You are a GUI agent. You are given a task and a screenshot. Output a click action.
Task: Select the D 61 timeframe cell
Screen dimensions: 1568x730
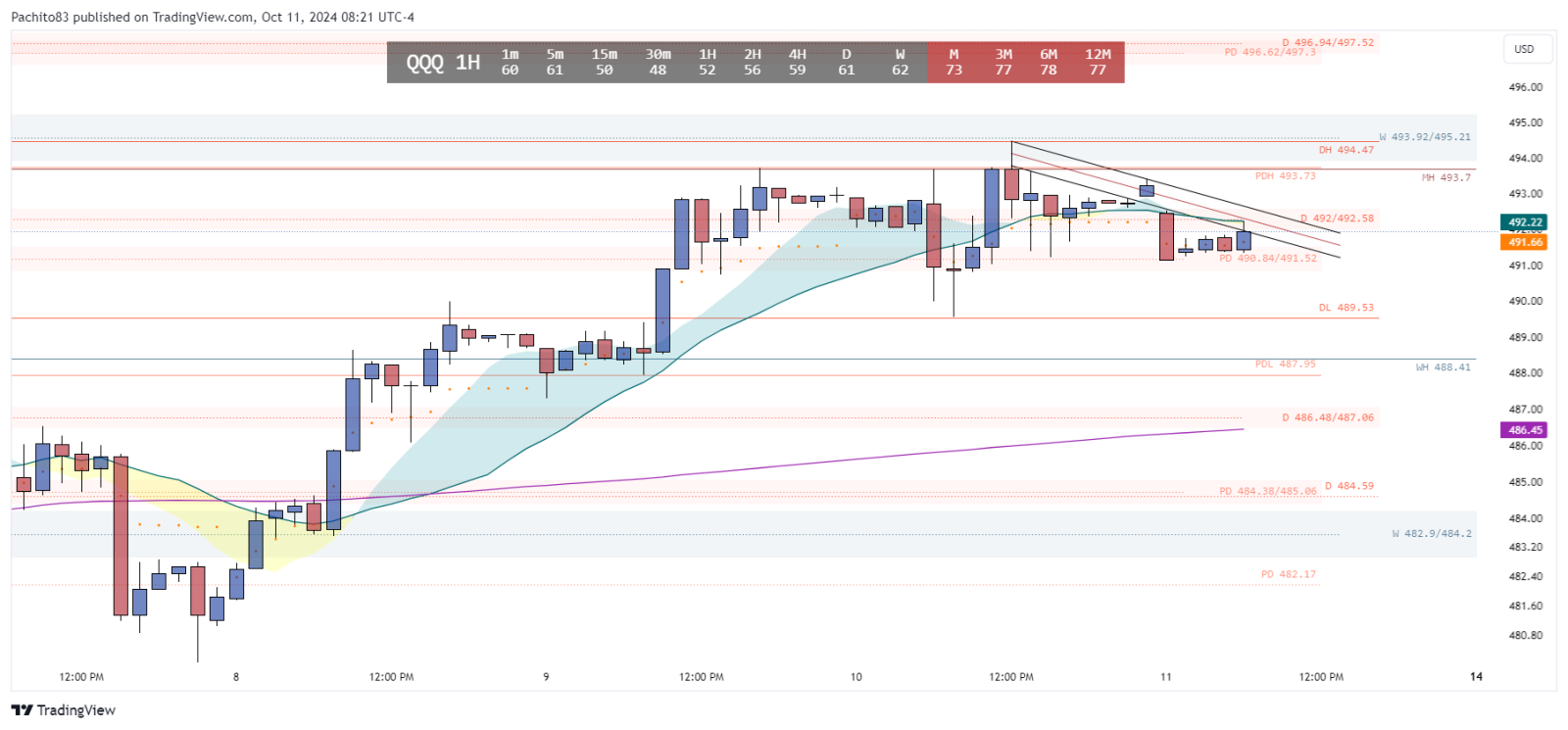(847, 63)
